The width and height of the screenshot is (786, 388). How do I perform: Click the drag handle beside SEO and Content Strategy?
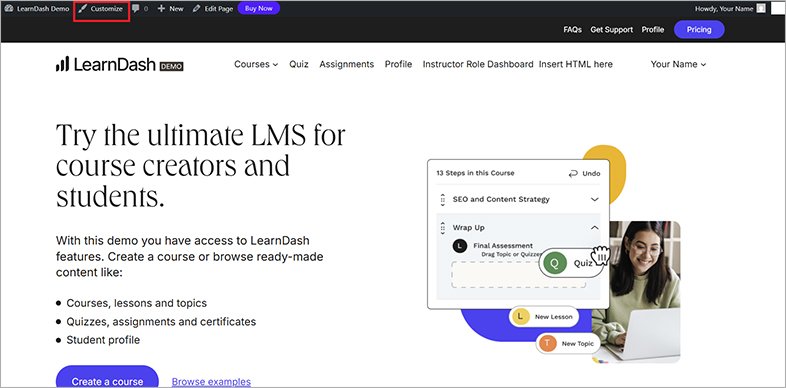(x=443, y=200)
